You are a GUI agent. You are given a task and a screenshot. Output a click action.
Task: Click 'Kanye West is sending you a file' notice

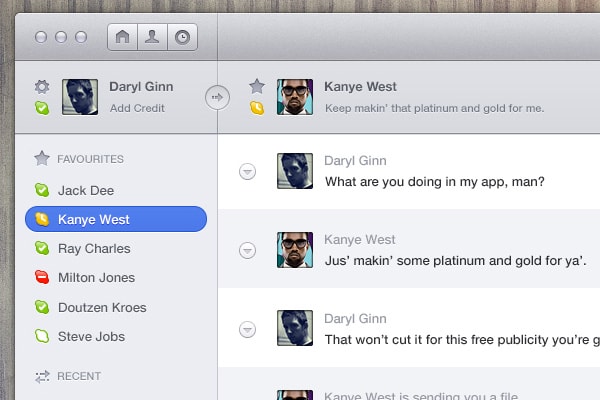(x=421, y=395)
